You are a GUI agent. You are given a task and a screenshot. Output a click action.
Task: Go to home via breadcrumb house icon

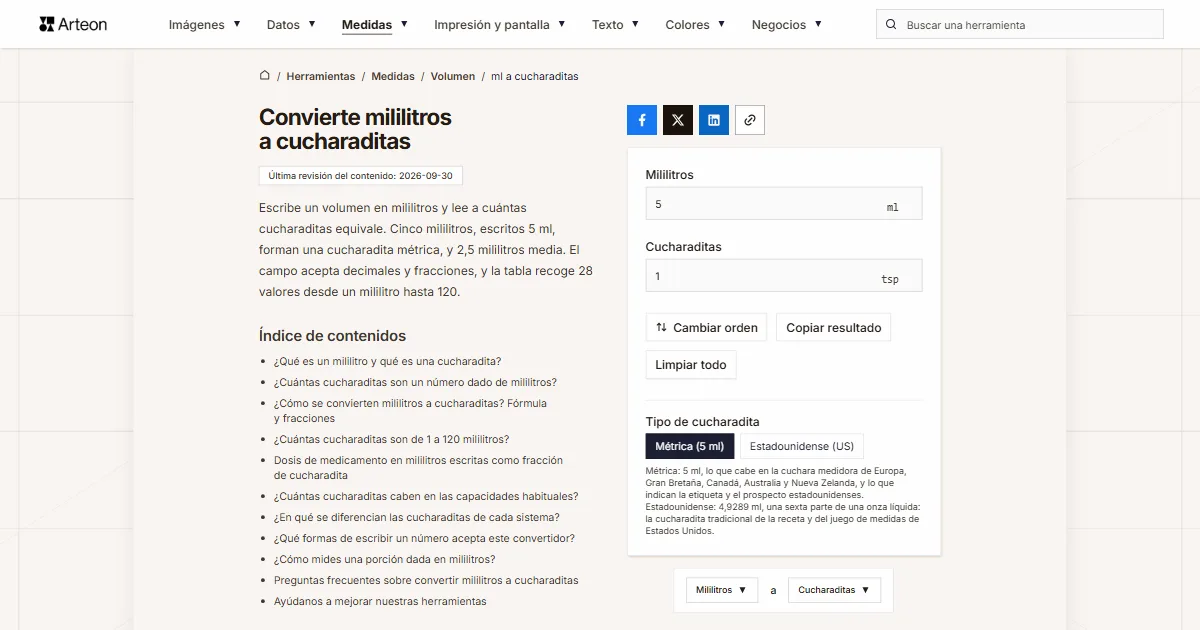pyautogui.click(x=265, y=76)
